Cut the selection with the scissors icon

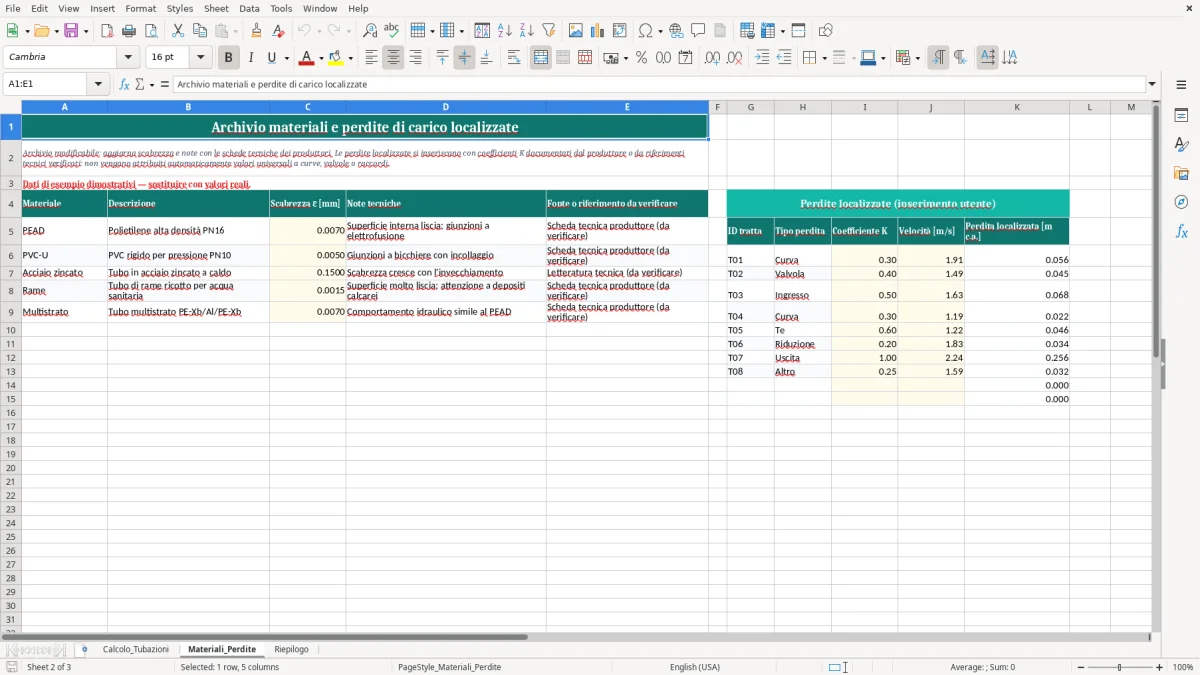178,31
